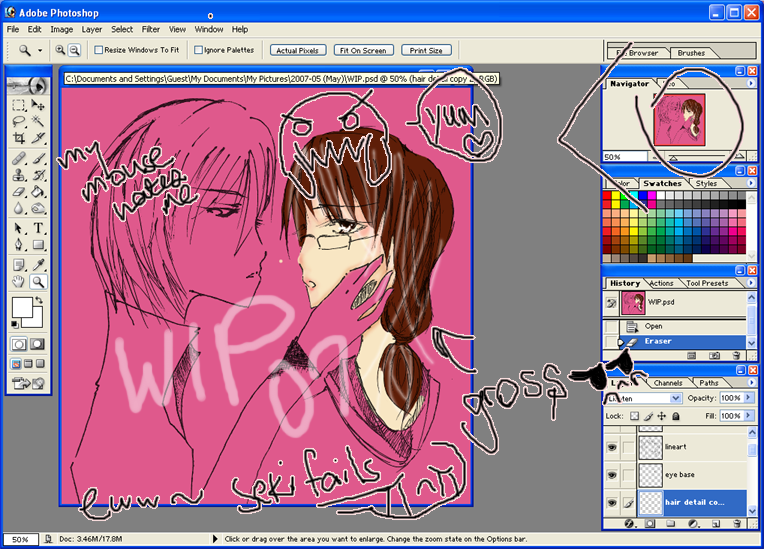Image resolution: width=764 pixels, height=549 pixels.
Task: Open the Layers panel flyout menu
Action: (751, 382)
